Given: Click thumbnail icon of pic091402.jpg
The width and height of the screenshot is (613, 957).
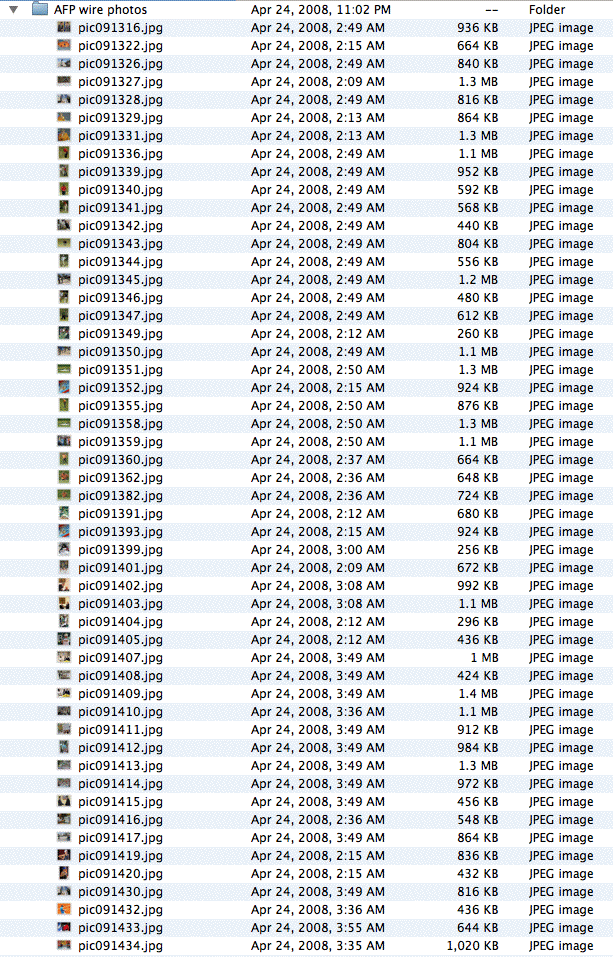Looking at the screenshot, I should point(64,586).
